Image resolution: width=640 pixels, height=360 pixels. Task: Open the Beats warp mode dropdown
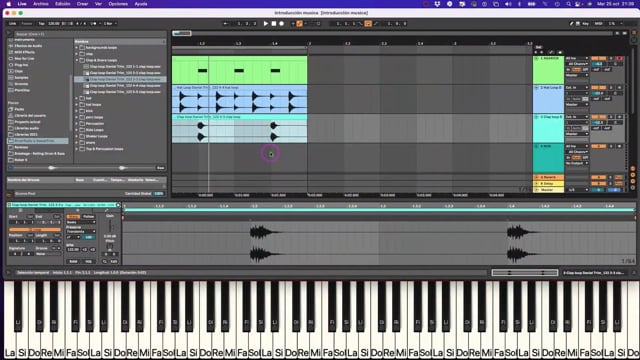coord(81,222)
